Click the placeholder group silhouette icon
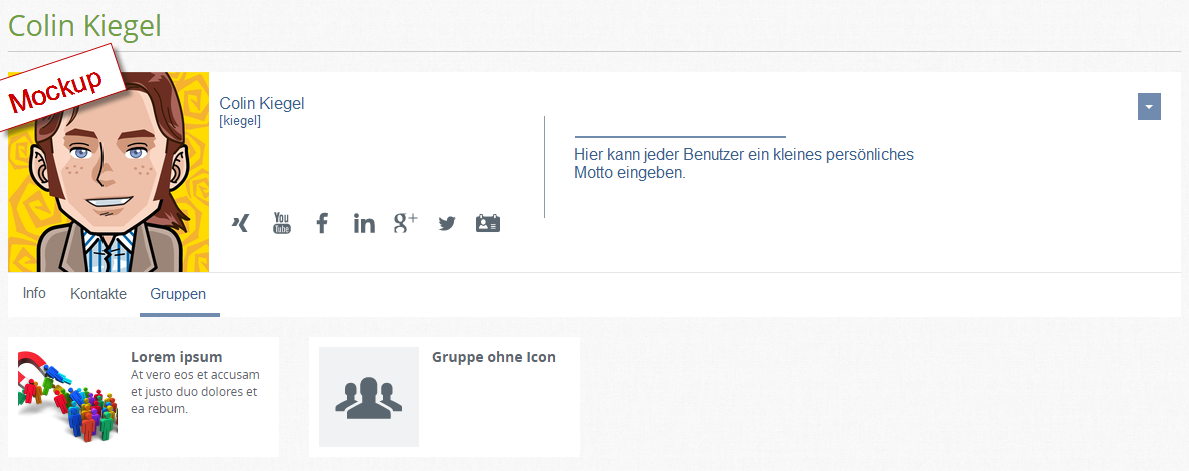 click(369, 397)
